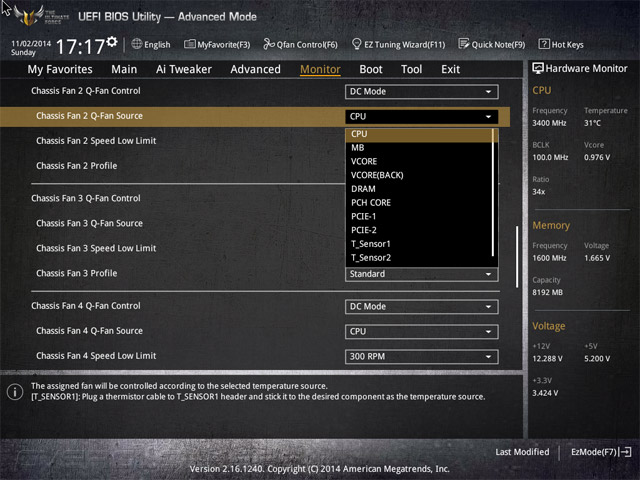
Task: Click the Hardware Monitor display icon
Action: coord(538,69)
